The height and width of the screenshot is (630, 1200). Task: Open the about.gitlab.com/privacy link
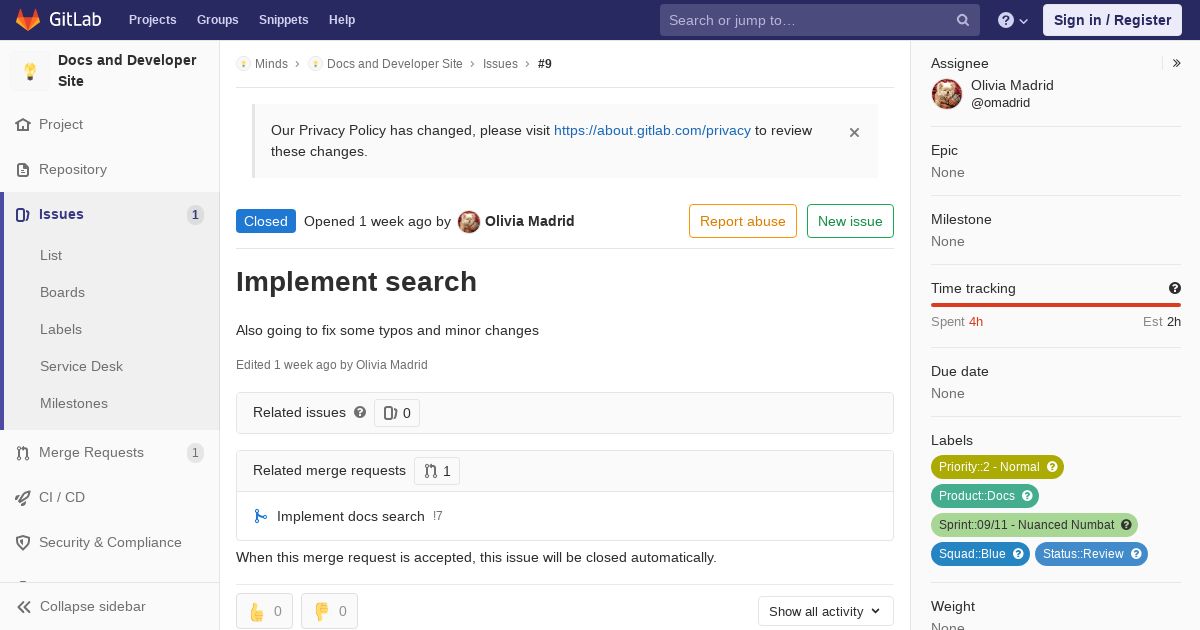(652, 130)
